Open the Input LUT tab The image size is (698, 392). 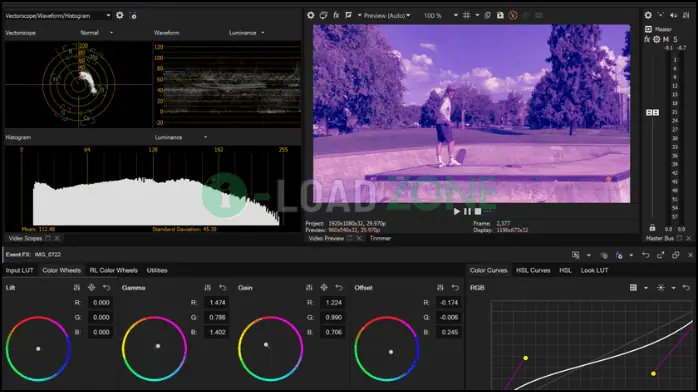[20, 270]
